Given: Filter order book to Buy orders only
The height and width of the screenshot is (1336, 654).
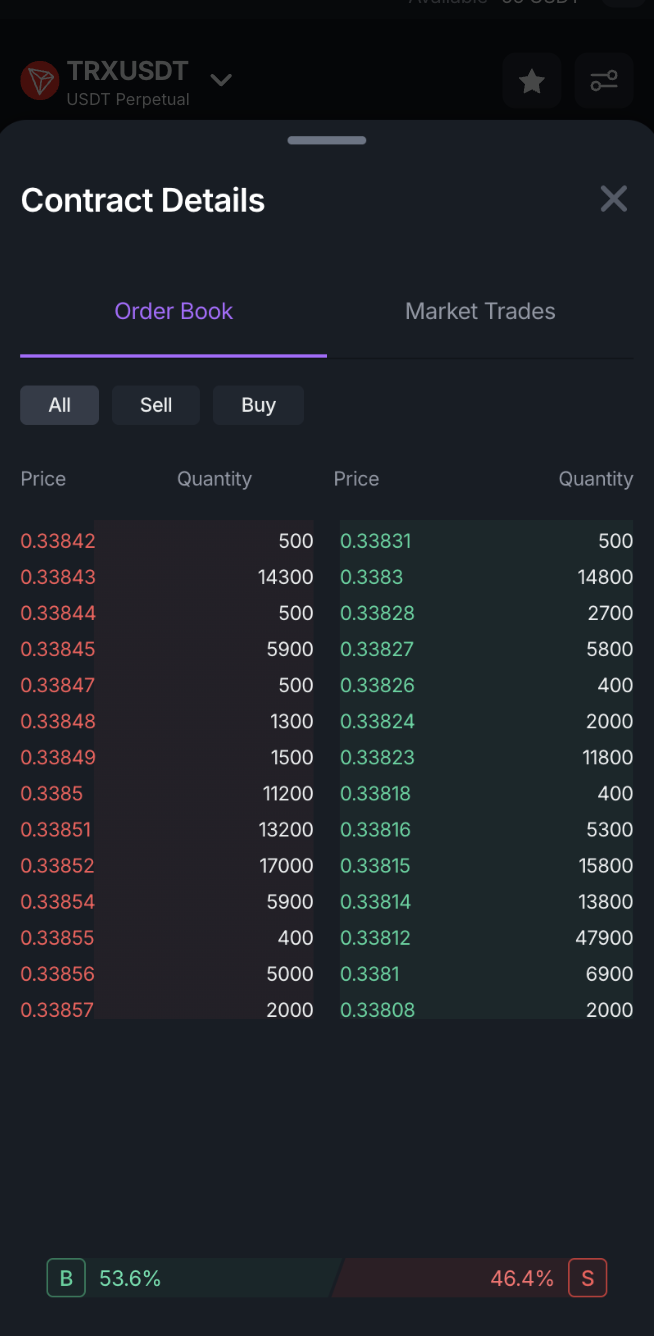Looking at the screenshot, I should point(258,405).
